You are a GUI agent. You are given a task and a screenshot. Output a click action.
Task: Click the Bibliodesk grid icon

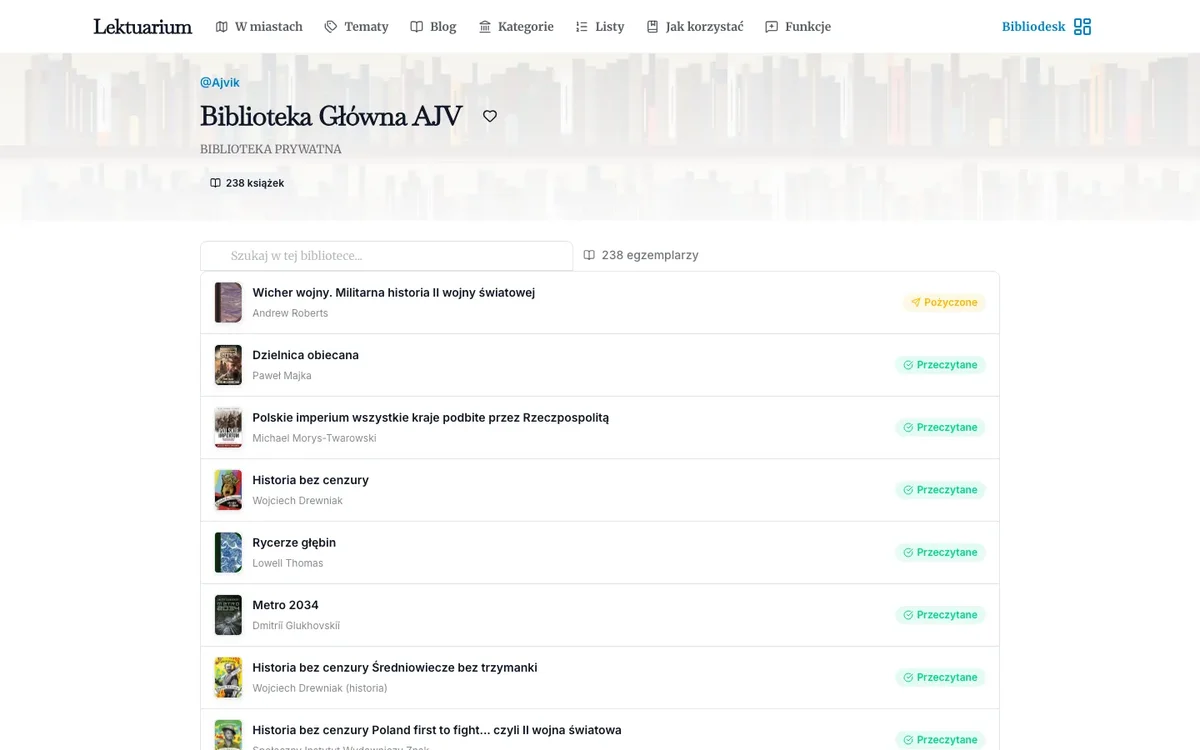[1083, 27]
